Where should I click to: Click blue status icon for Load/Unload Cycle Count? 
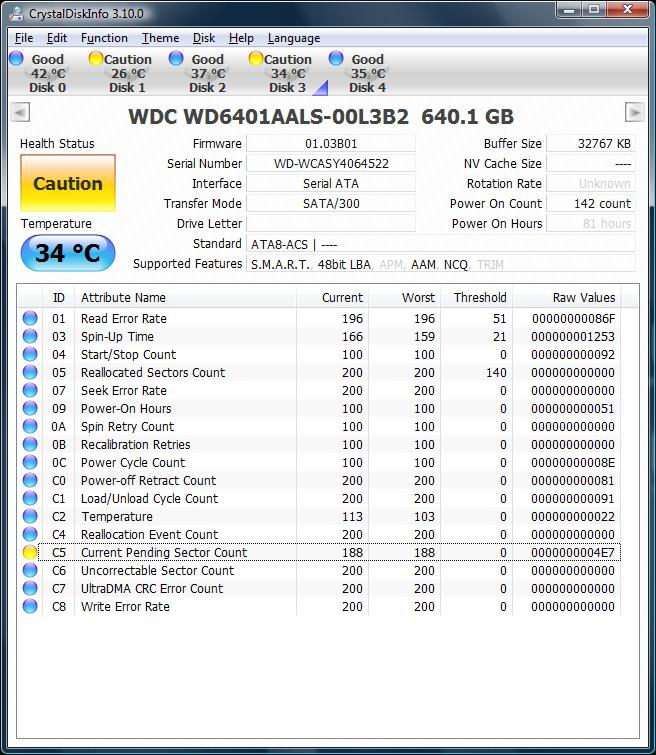[x=30, y=498]
